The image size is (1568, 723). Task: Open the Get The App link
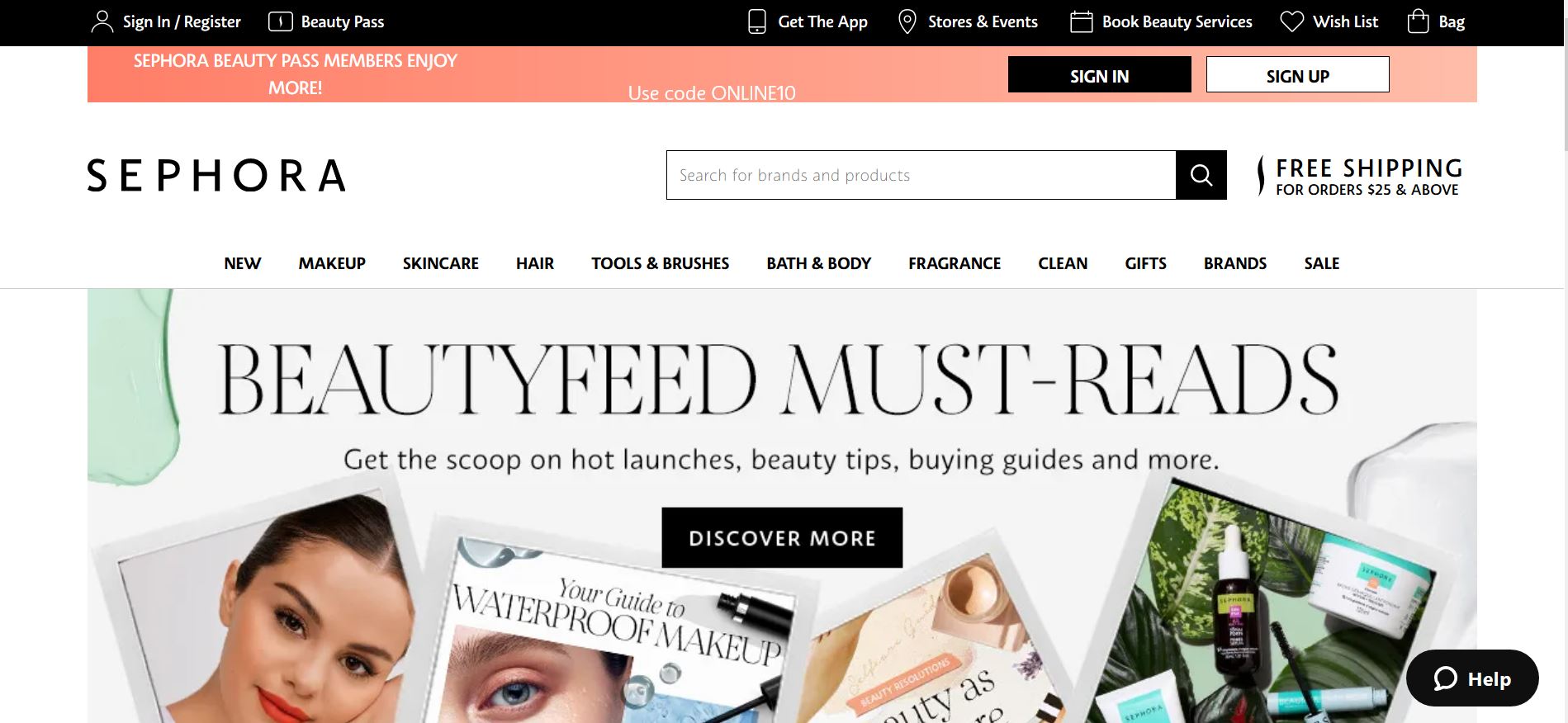click(823, 21)
